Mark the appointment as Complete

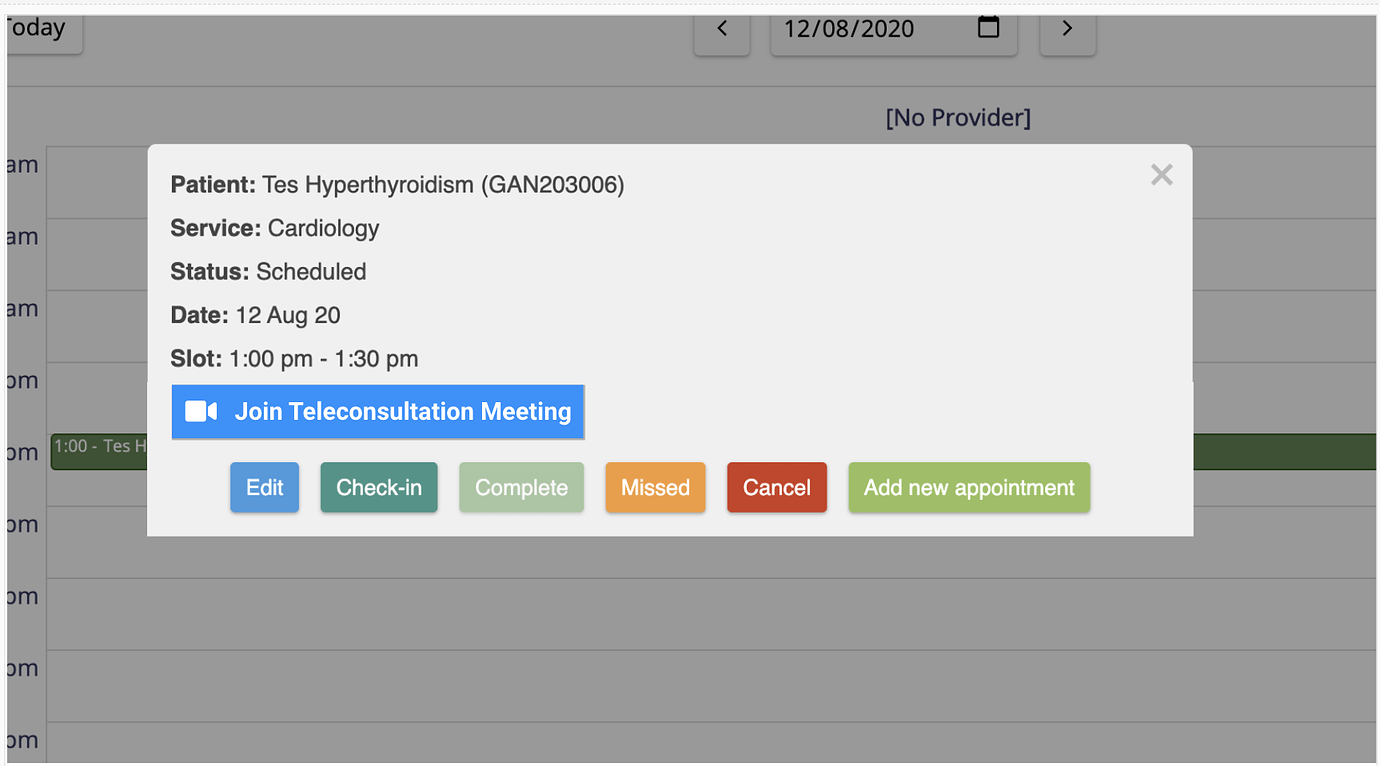(521, 487)
